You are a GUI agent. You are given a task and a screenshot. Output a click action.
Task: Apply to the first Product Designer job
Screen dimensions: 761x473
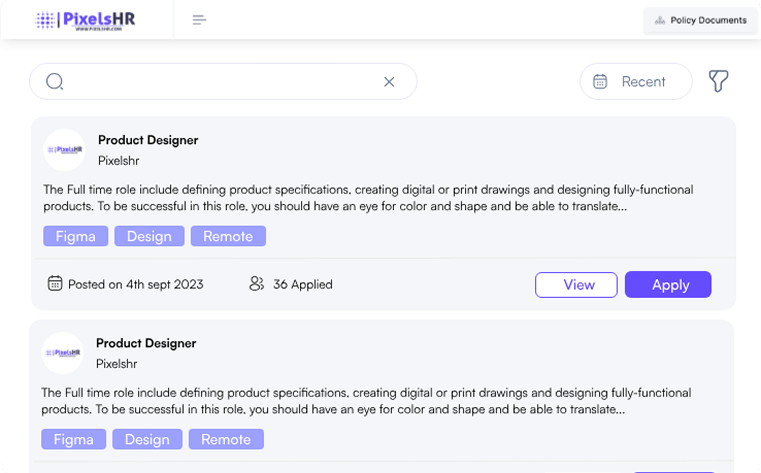(x=668, y=285)
